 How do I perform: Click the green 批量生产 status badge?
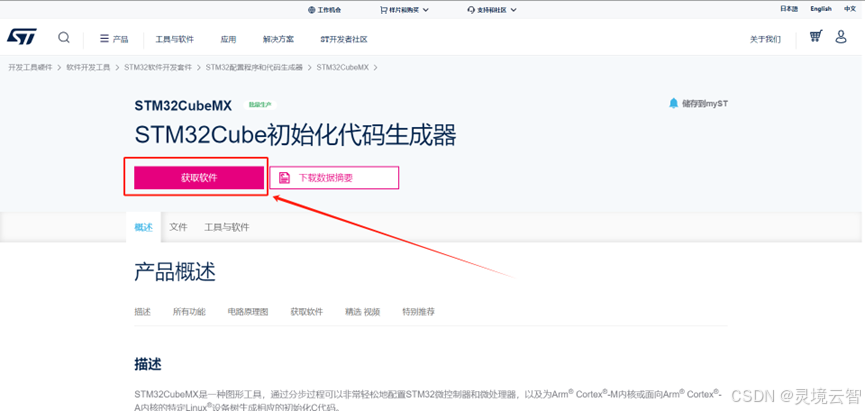(x=260, y=105)
